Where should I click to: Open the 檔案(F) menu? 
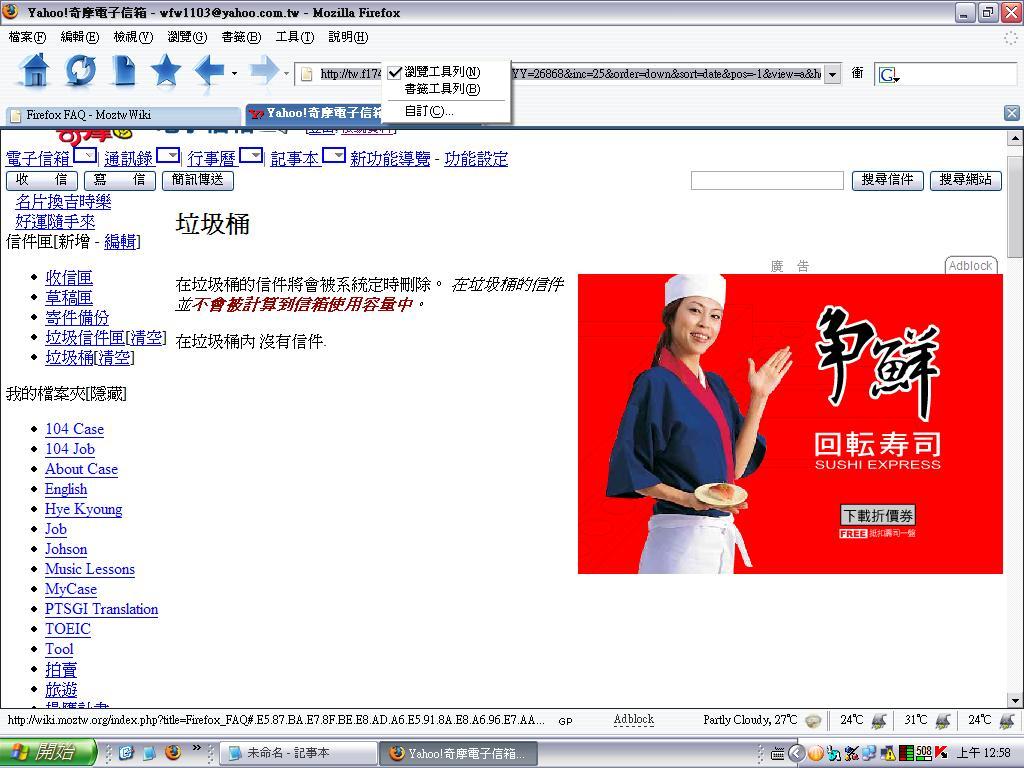pos(27,37)
